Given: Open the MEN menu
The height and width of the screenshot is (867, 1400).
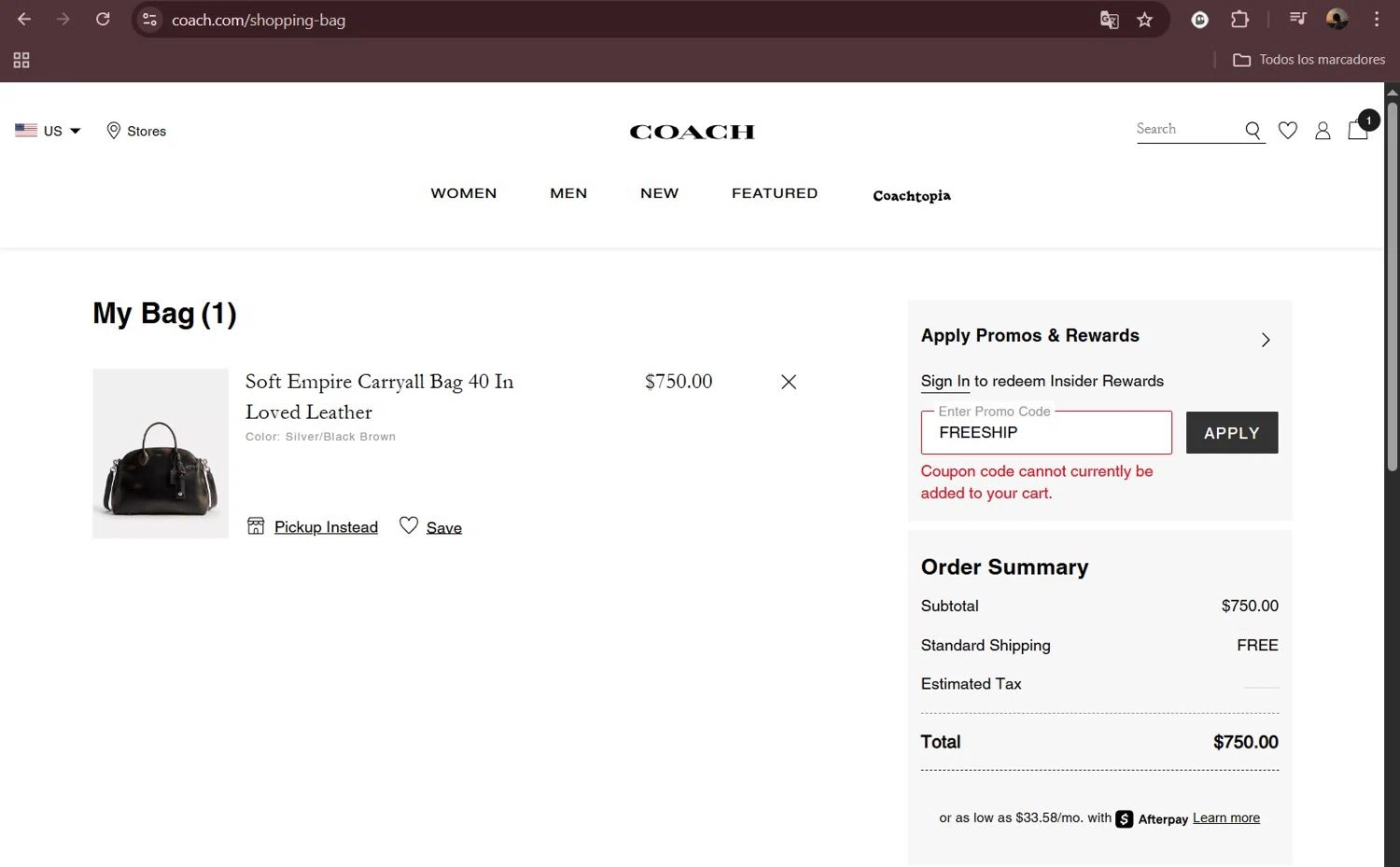Looking at the screenshot, I should pos(568,193).
